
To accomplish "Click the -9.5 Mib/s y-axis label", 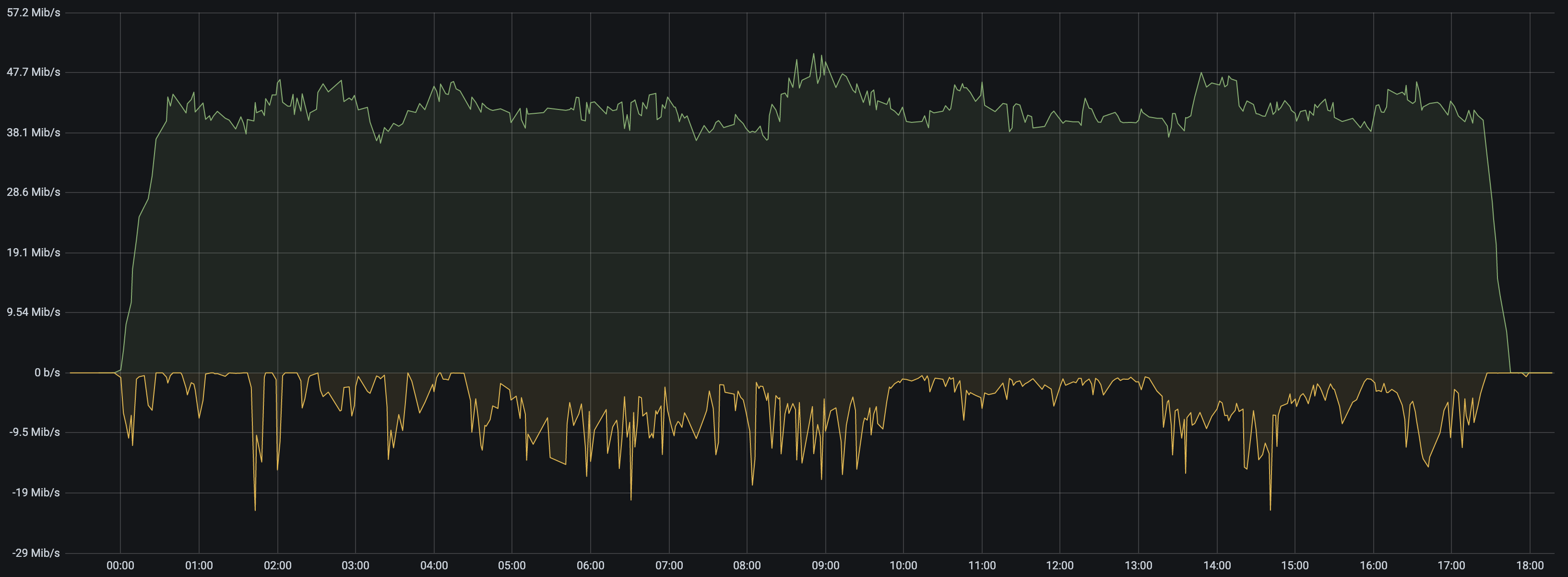I will coord(35,432).
